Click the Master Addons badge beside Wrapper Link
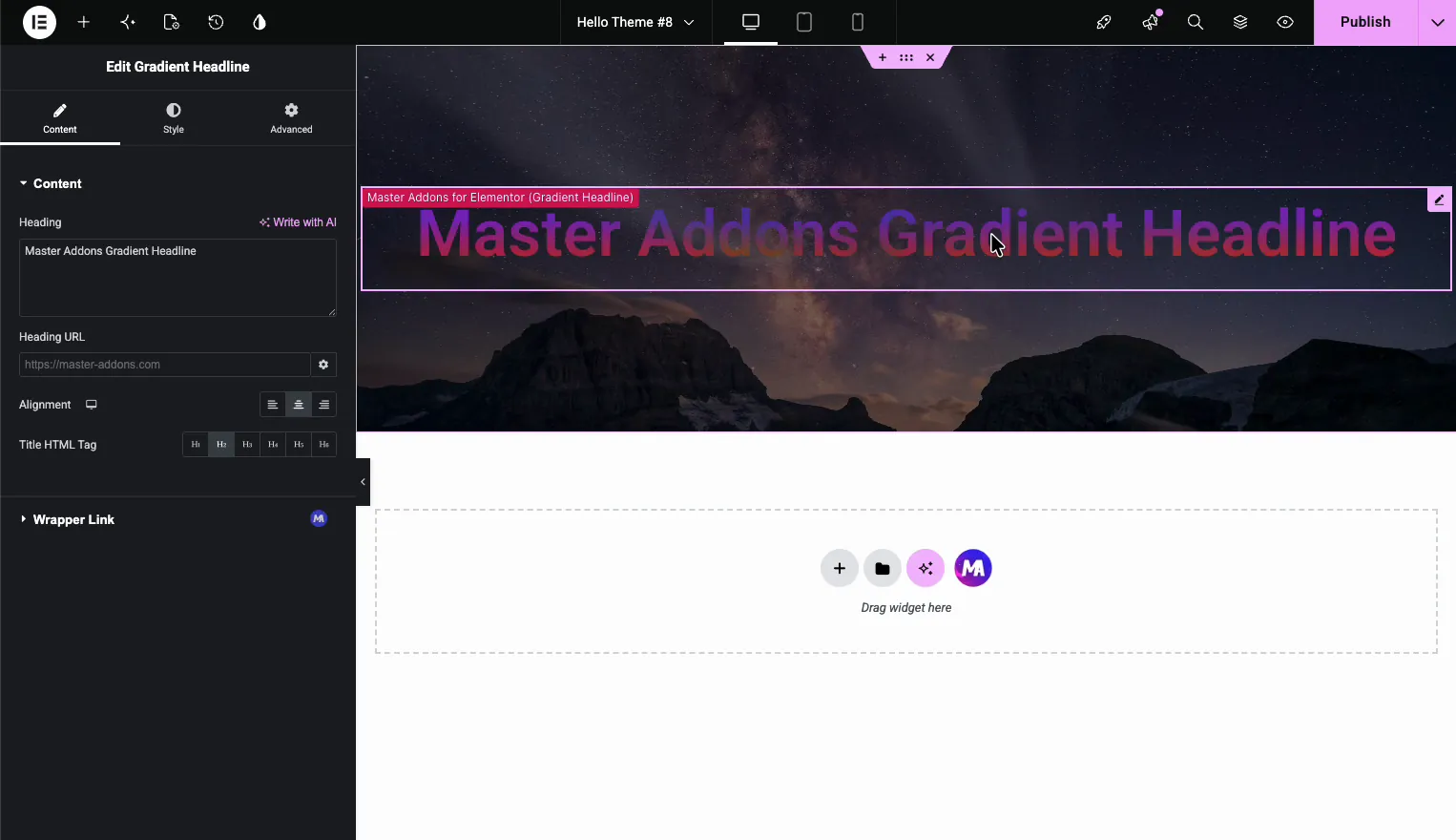 [x=319, y=518]
